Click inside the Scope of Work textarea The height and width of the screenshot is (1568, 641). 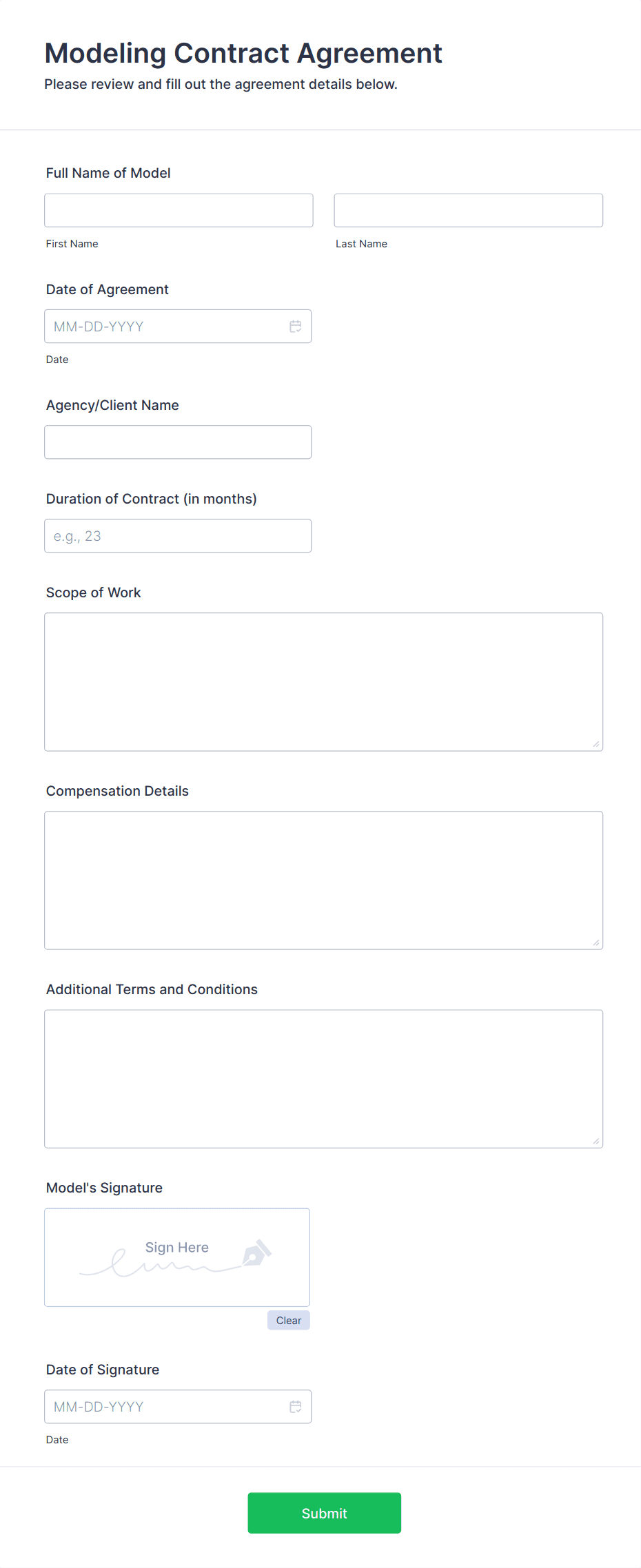coord(323,679)
